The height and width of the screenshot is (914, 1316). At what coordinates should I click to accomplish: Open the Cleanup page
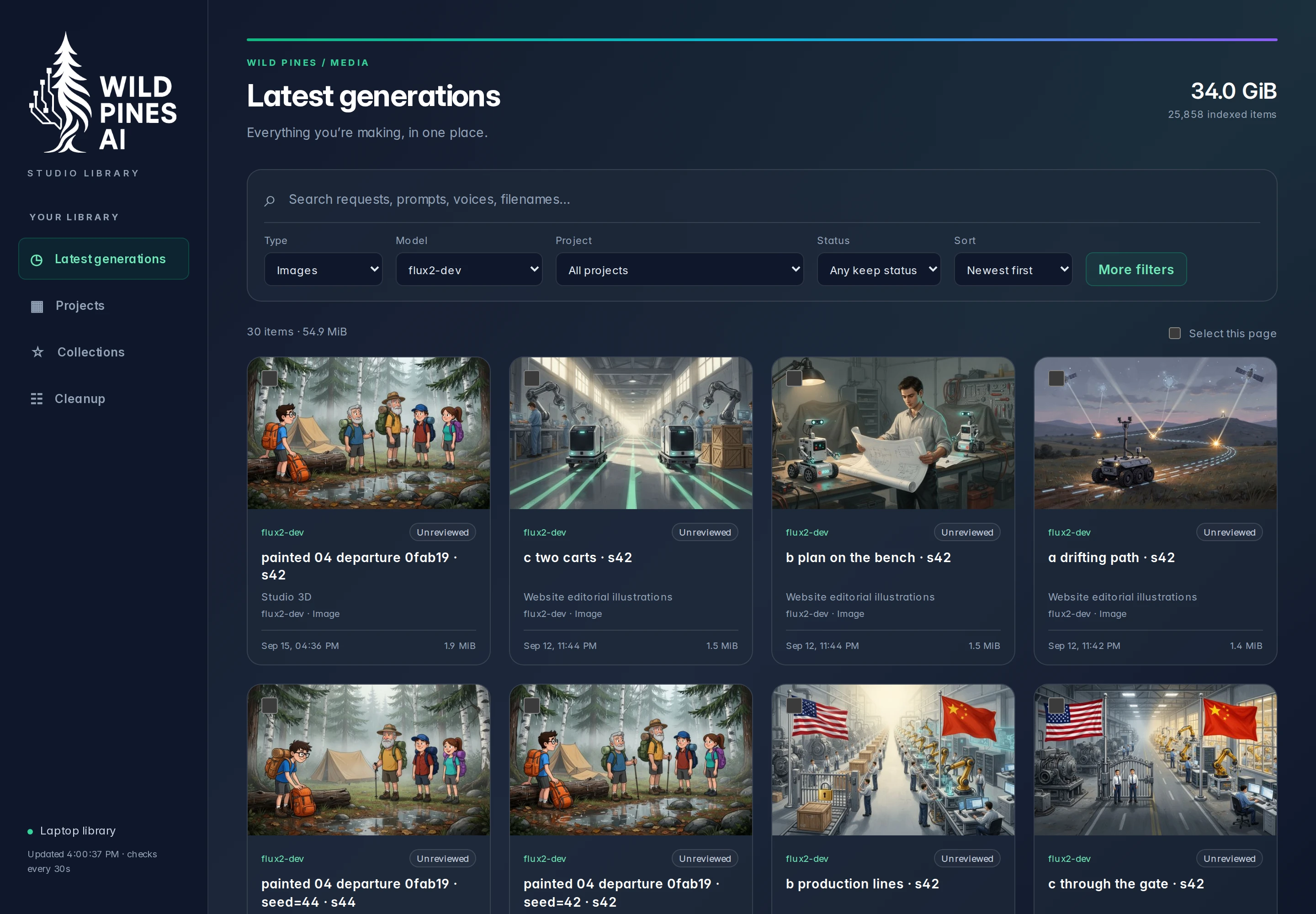[104, 399]
